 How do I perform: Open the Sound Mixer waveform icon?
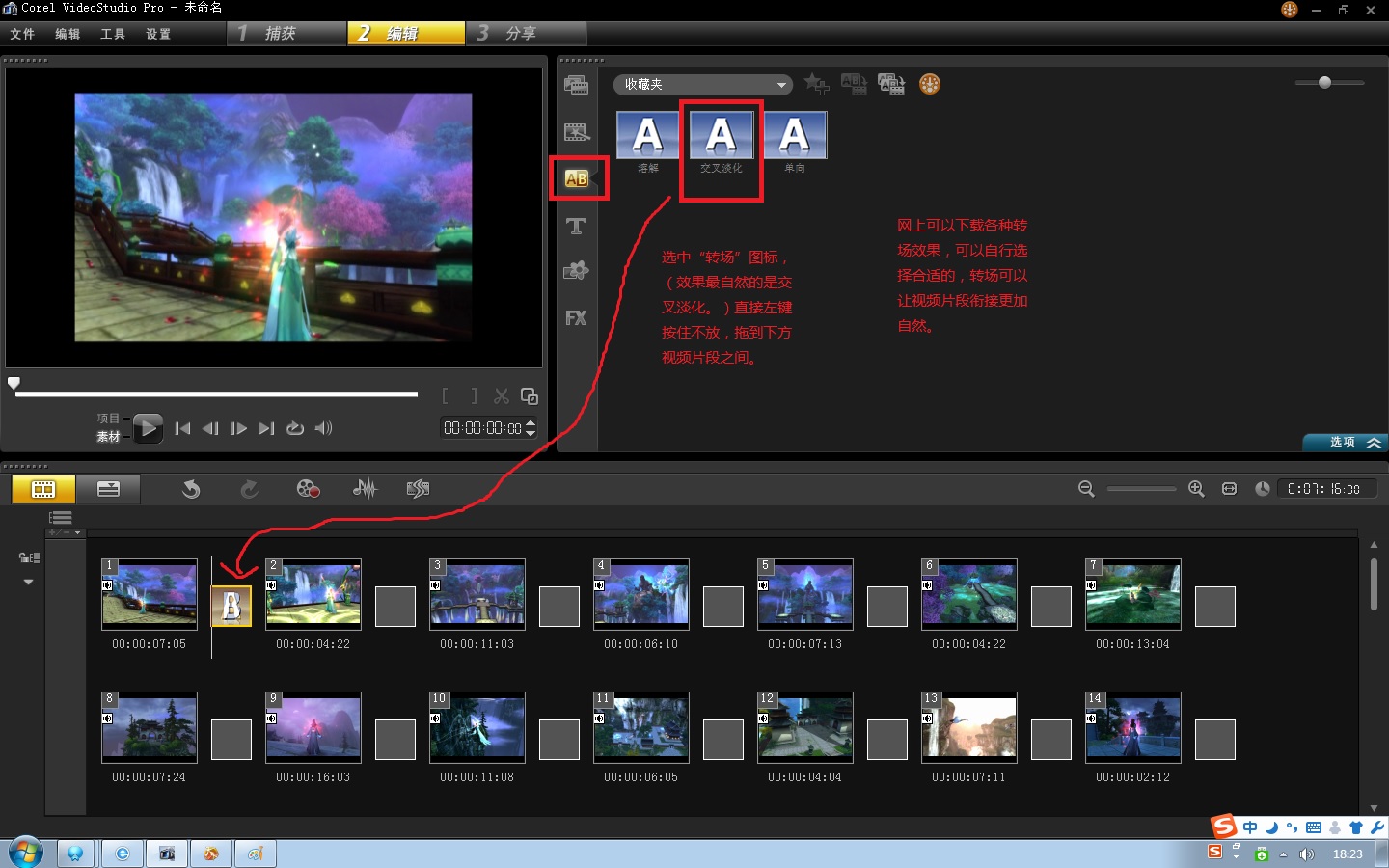[365, 489]
